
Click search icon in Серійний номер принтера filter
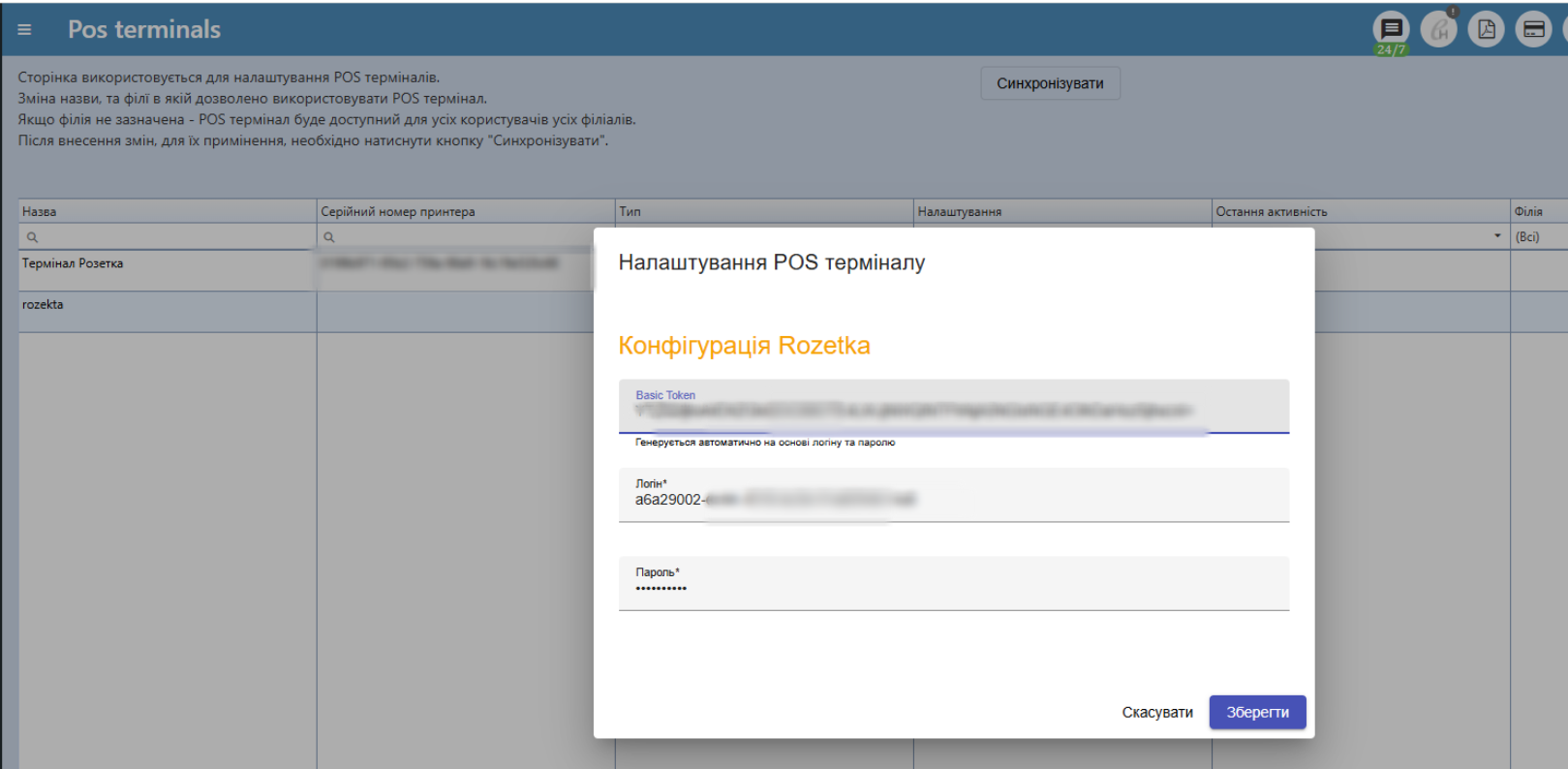point(329,237)
